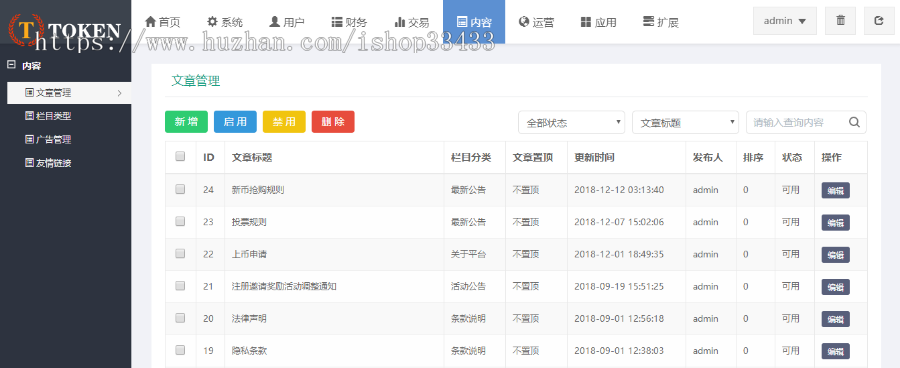Click 编辑 for 法律声明 row

click(836, 319)
